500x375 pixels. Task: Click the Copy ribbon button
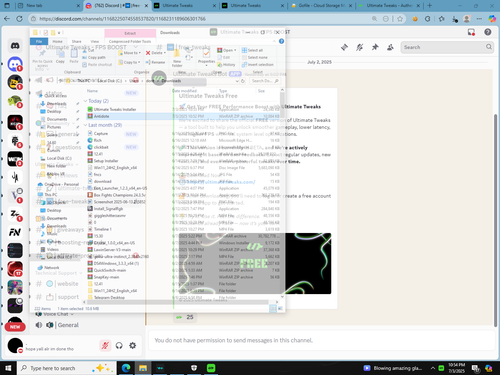pyautogui.click(x=60, y=57)
